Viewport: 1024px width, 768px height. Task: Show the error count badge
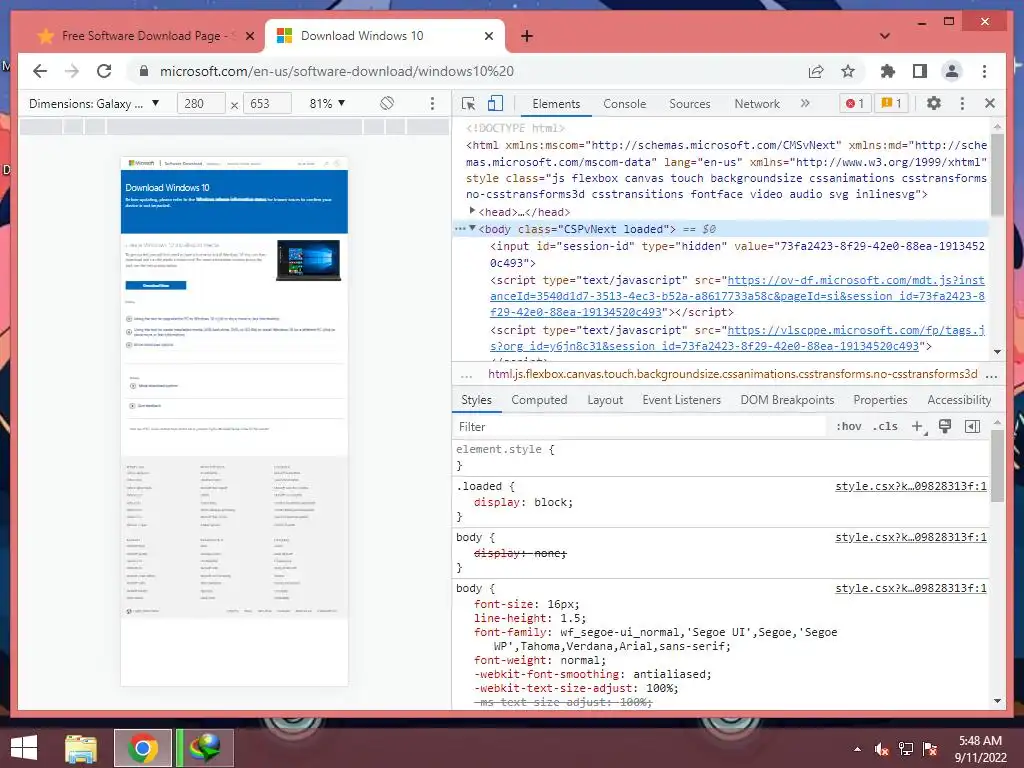pos(855,103)
